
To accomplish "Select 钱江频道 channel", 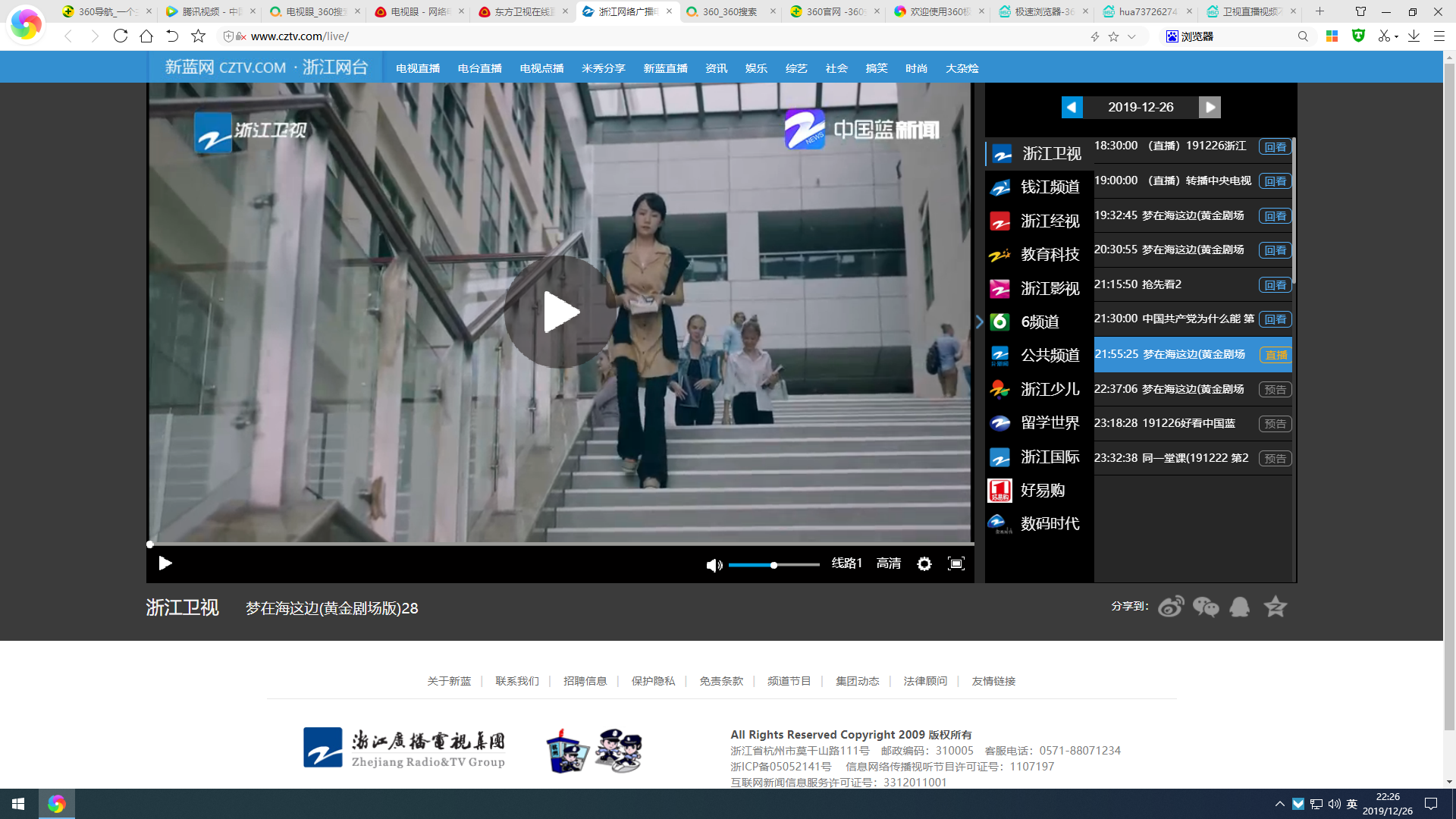I will 1050,187.
